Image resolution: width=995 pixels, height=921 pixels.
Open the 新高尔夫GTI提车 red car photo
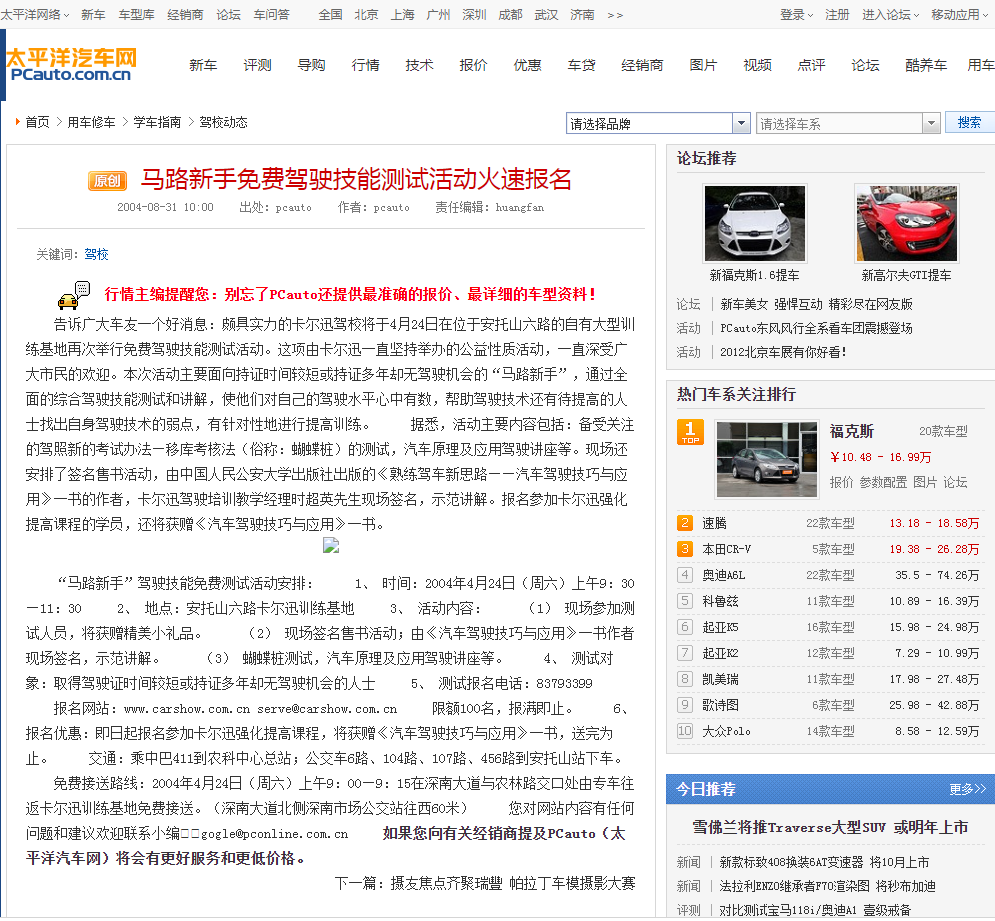pos(906,224)
